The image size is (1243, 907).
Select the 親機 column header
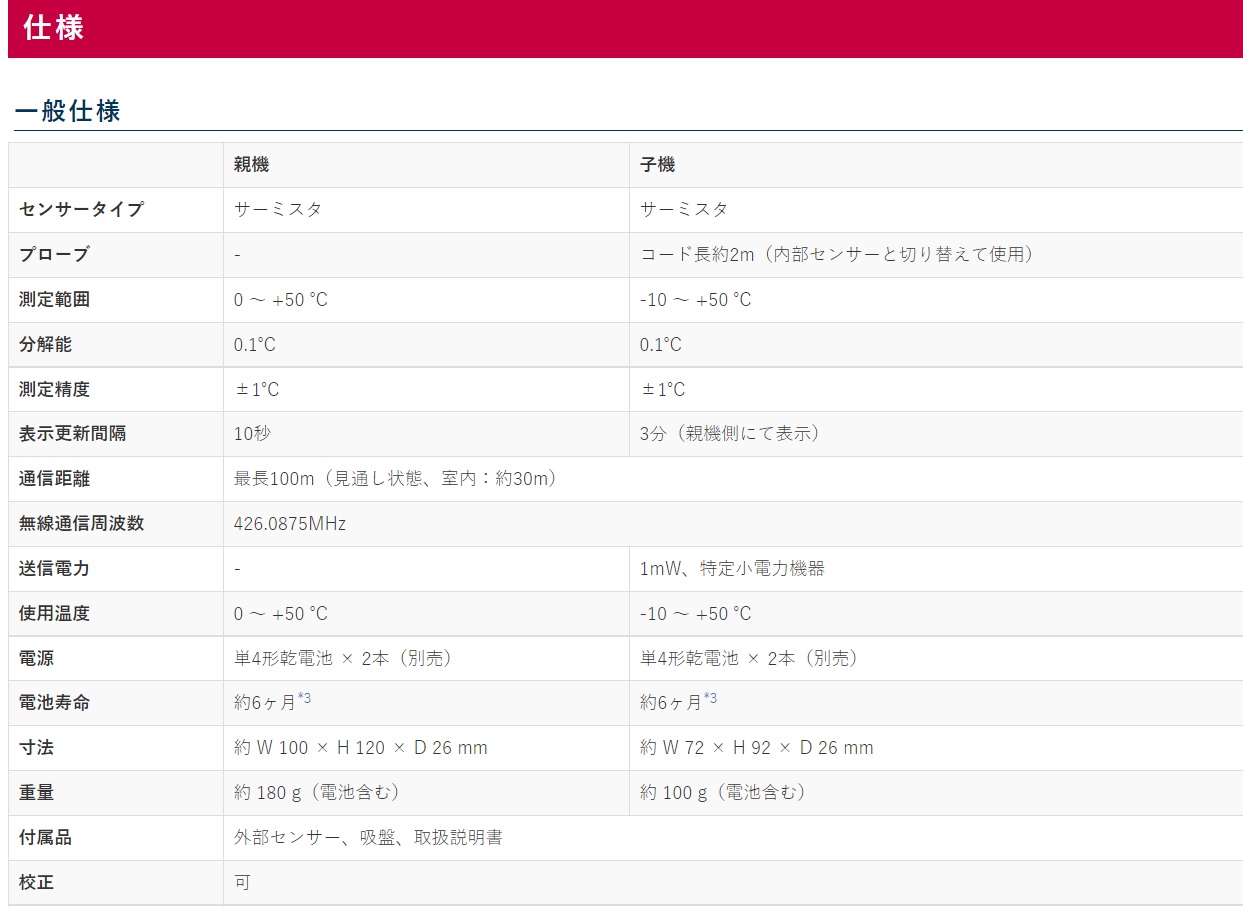(251, 165)
